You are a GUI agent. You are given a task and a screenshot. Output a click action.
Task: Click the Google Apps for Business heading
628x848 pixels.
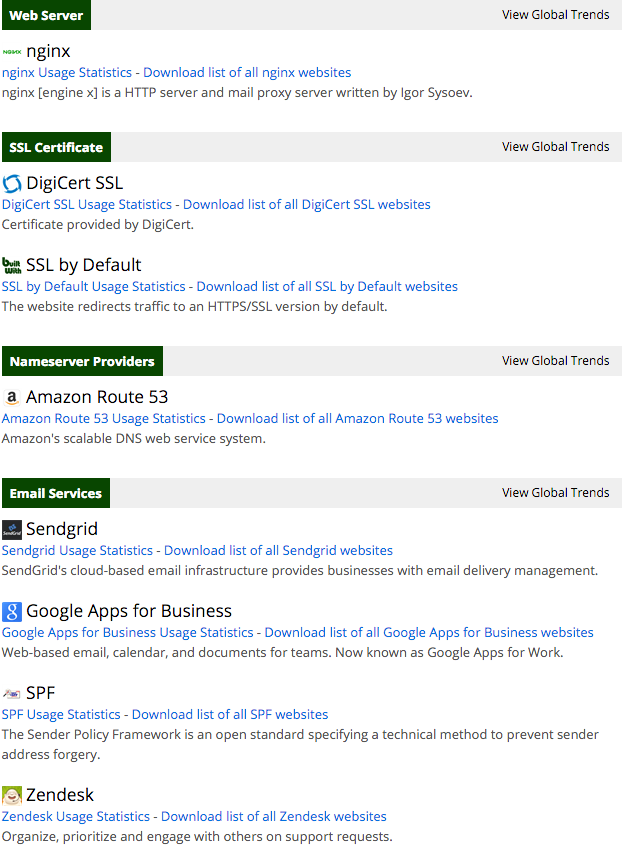[x=129, y=612]
